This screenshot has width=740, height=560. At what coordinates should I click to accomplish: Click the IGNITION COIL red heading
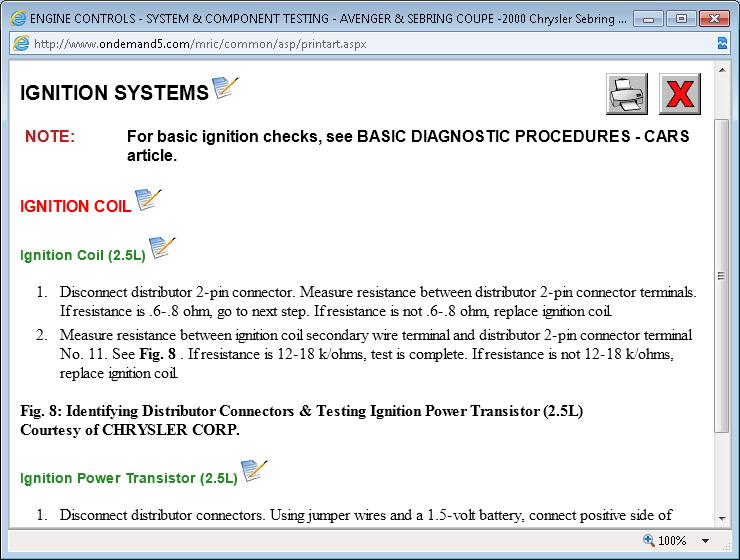pyautogui.click(x=76, y=207)
